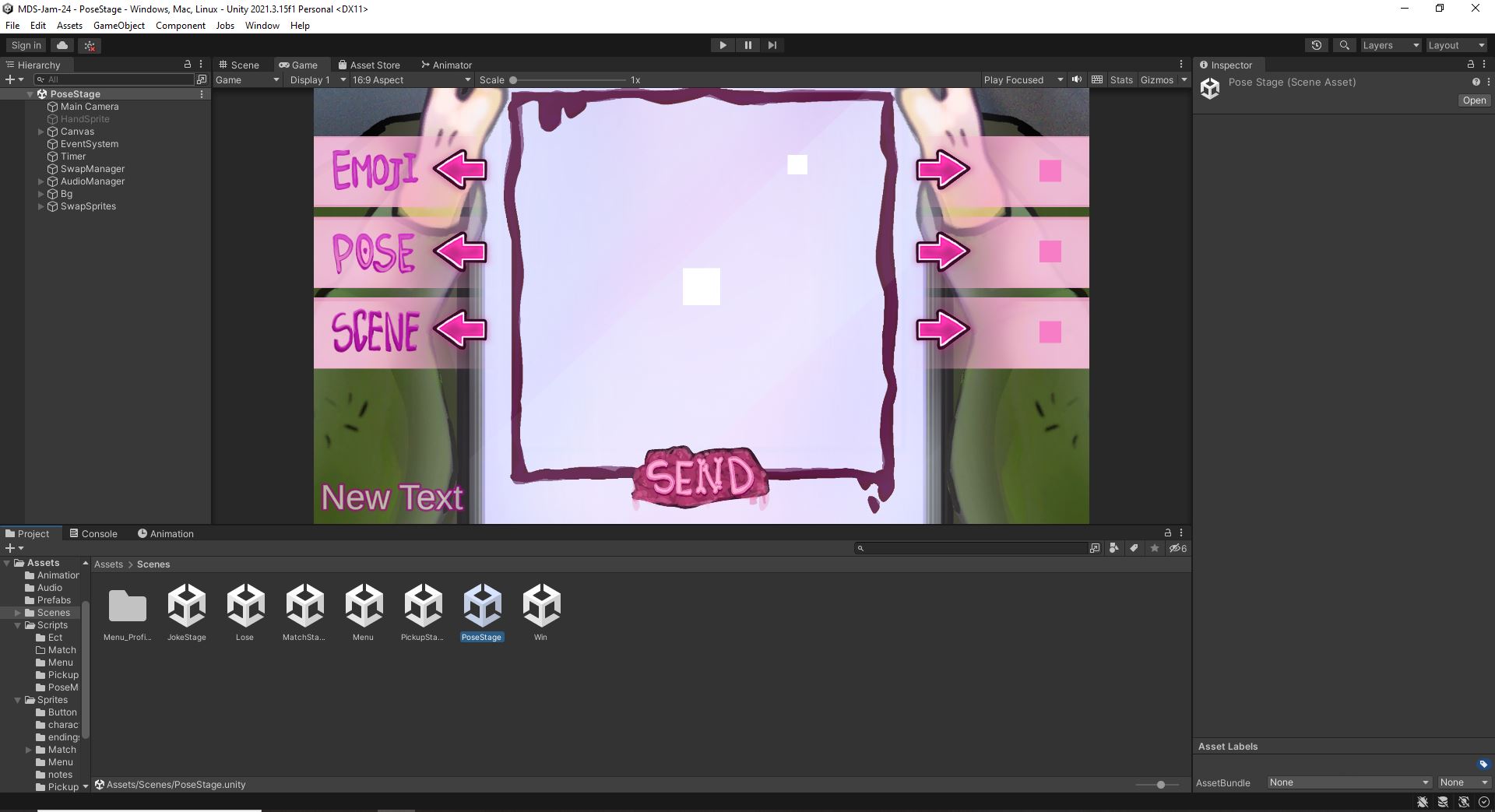Open Gizmos dropdown arrow
Screen dimensions: 1495x812
point(1184,79)
